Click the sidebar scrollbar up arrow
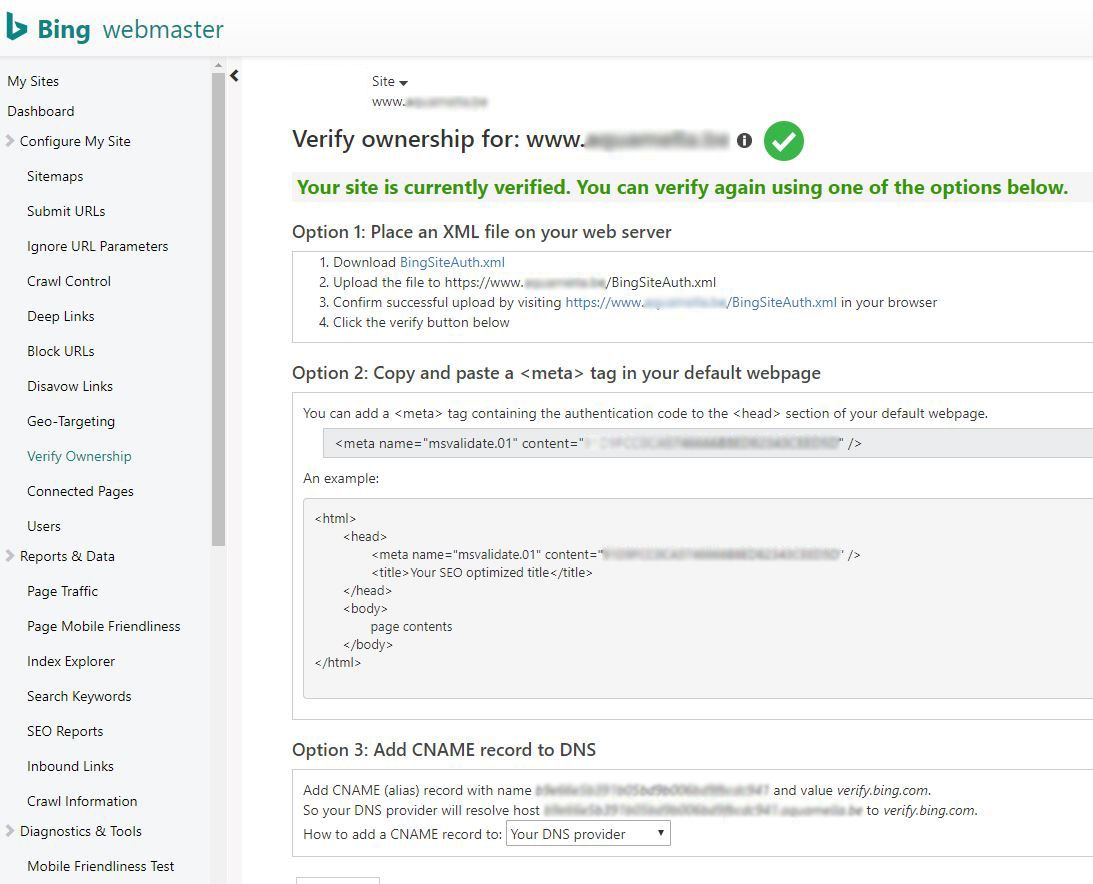This screenshot has width=1093, height=884. point(218,65)
